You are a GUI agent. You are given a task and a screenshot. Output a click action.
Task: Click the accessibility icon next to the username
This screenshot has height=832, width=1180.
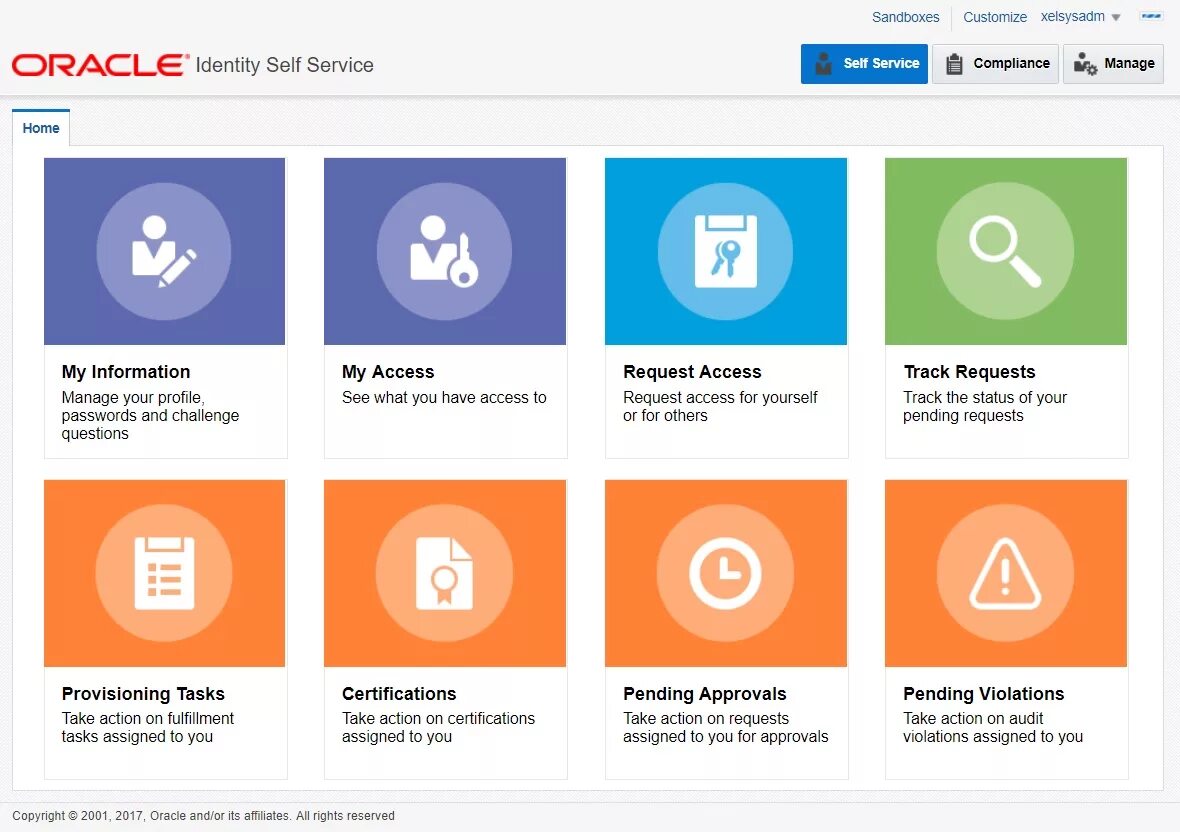point(1151,16)
